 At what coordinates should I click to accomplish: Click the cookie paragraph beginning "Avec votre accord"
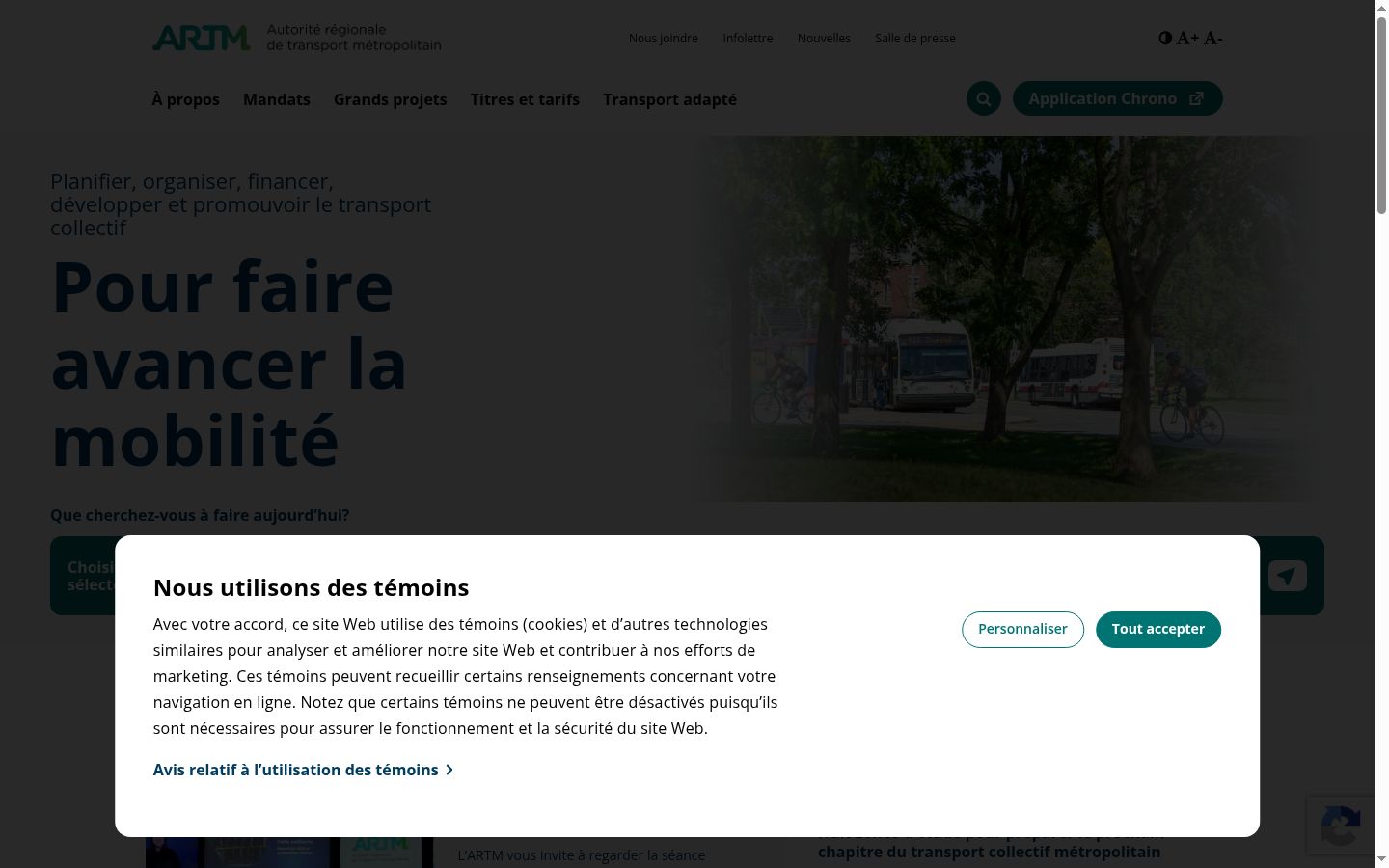(x=465, y=676)
